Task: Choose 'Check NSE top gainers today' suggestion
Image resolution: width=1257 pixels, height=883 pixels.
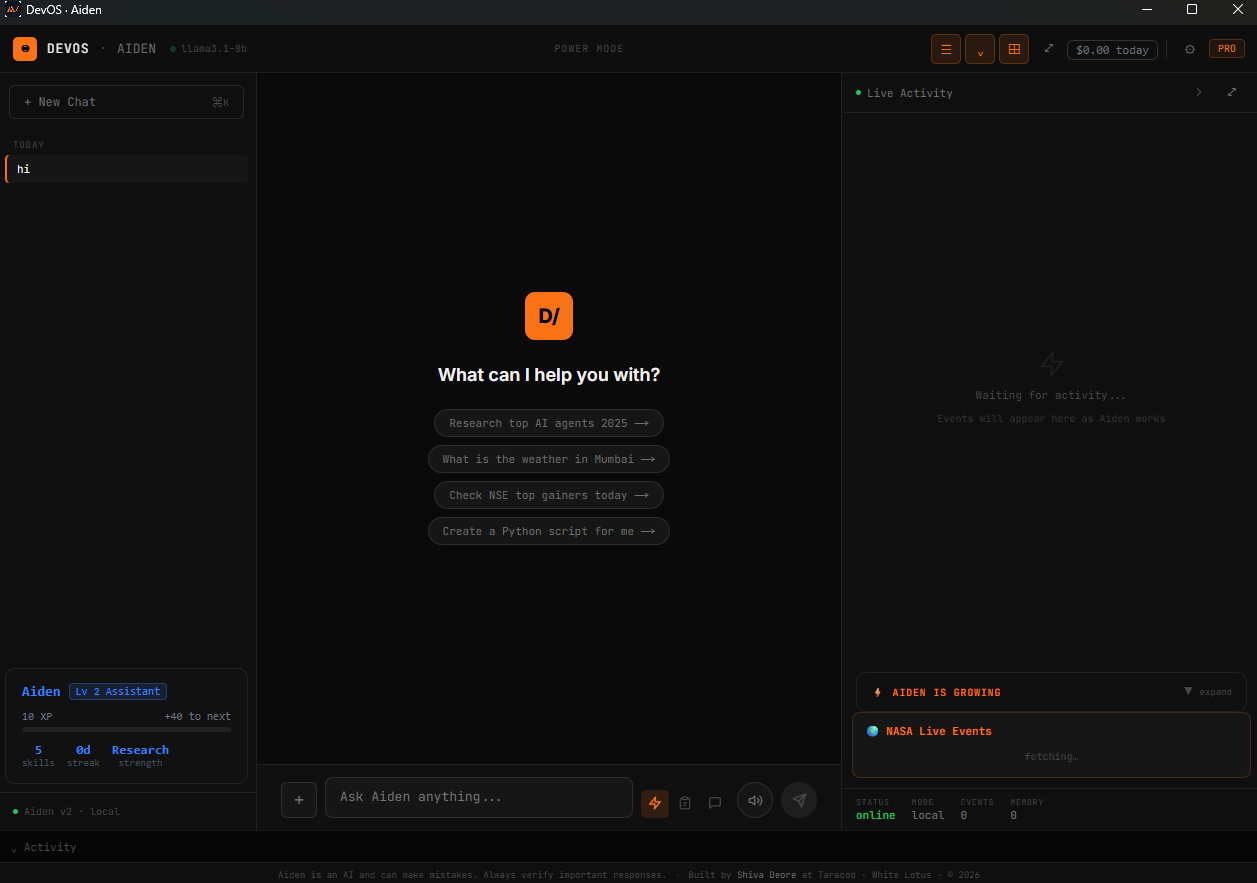Action: pyautogui.click(x=549, y=495)
